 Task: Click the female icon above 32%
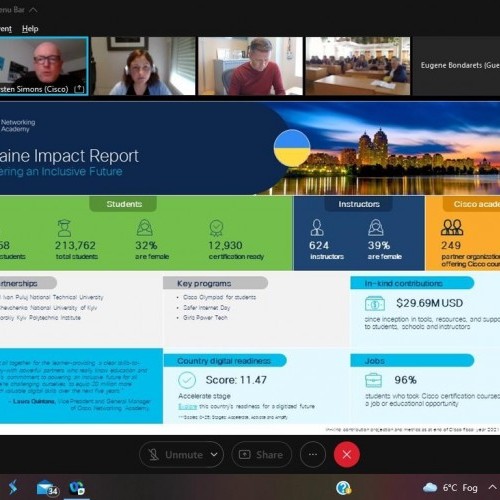[145, 228]
